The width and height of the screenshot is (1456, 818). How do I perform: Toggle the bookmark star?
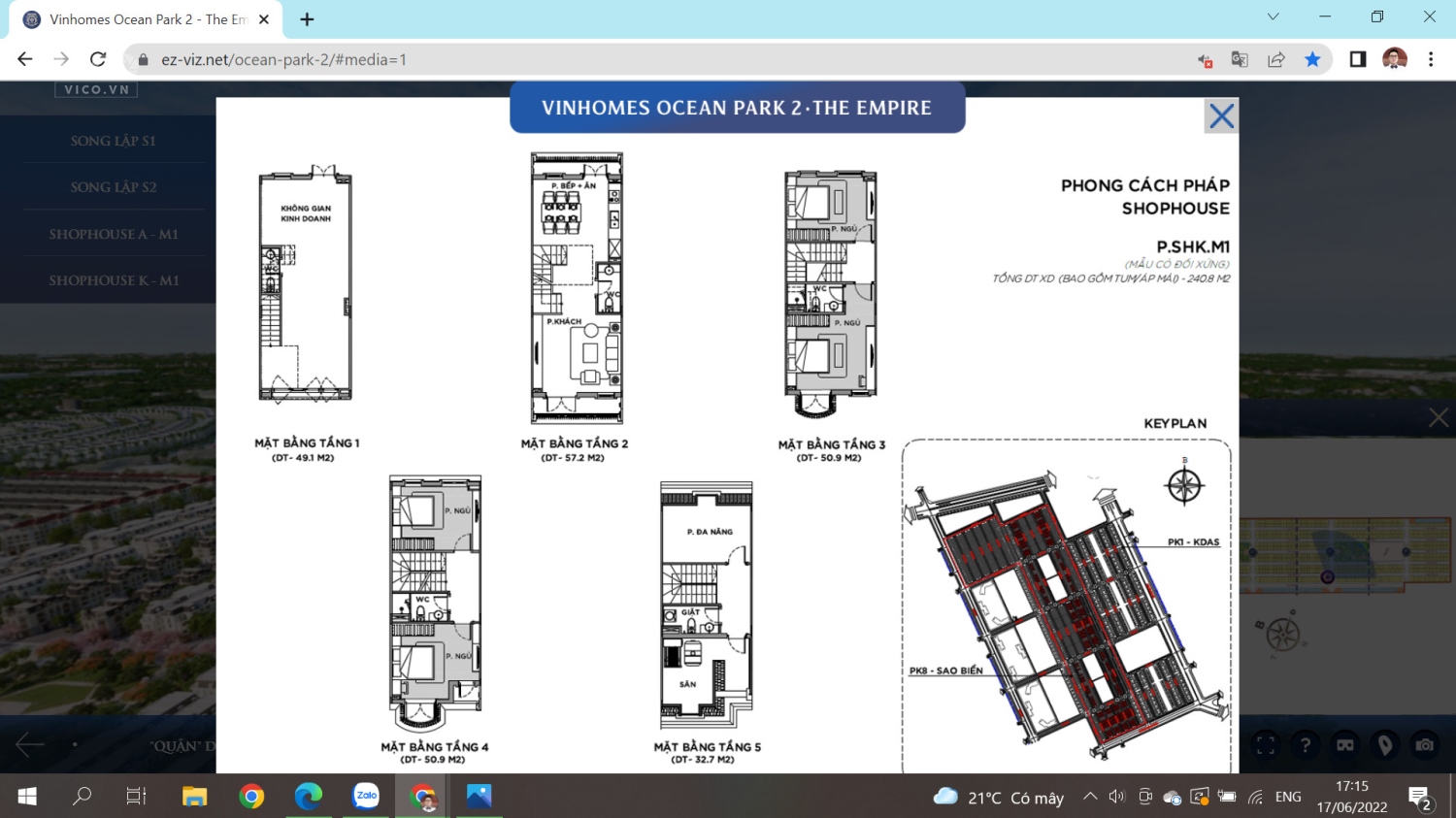(x=1312, y=59)
